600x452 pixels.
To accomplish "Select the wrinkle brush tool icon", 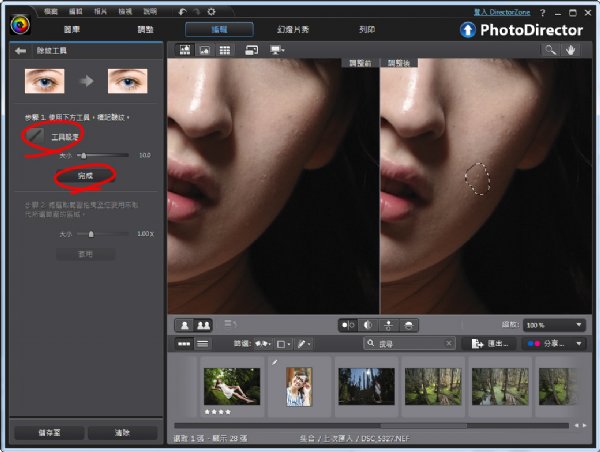I will click(x=34, y=134).
